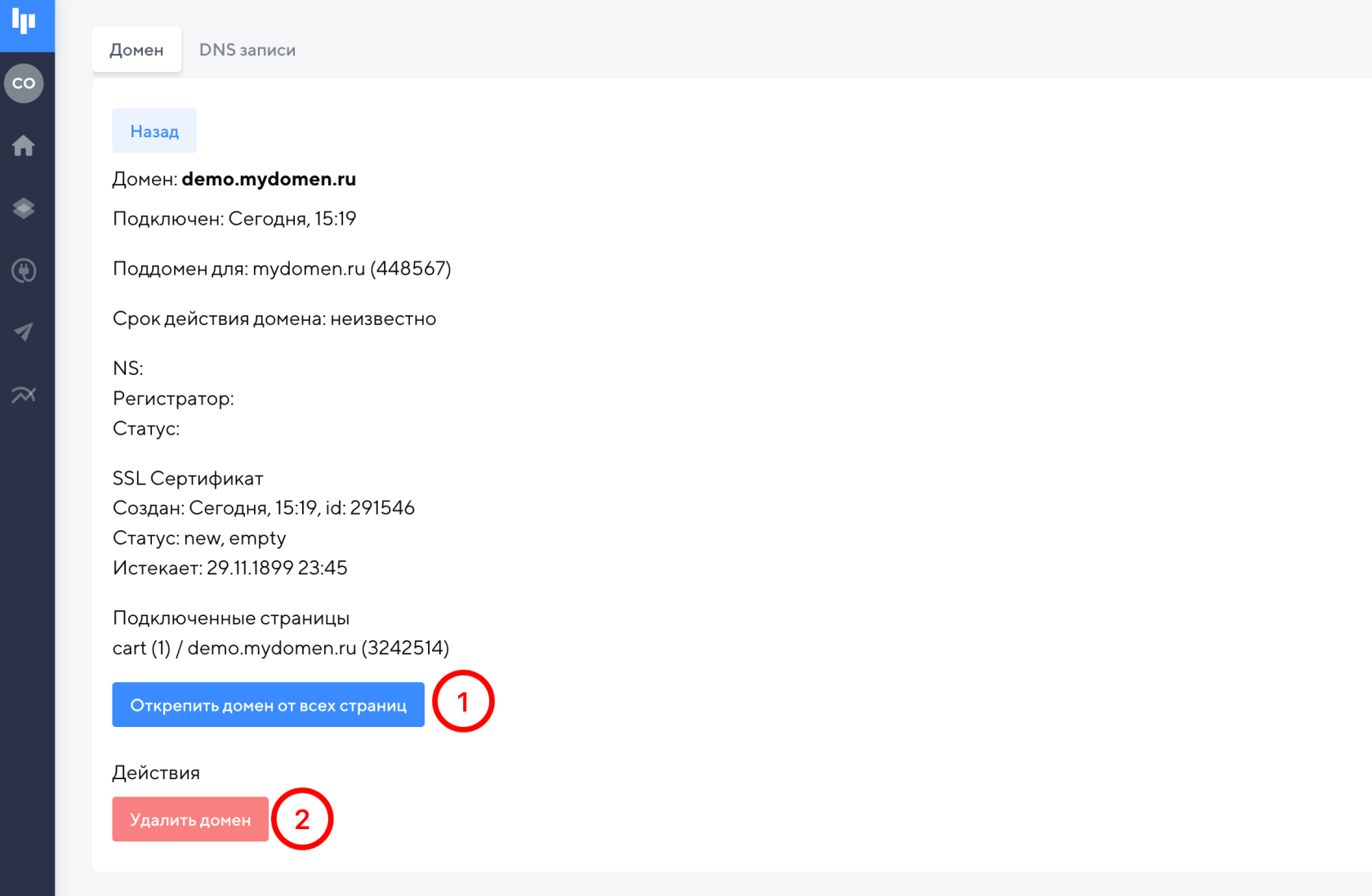Open the CO account avatar
The width and height of the screenshot is (1372, 896).
tap(24, 83)
